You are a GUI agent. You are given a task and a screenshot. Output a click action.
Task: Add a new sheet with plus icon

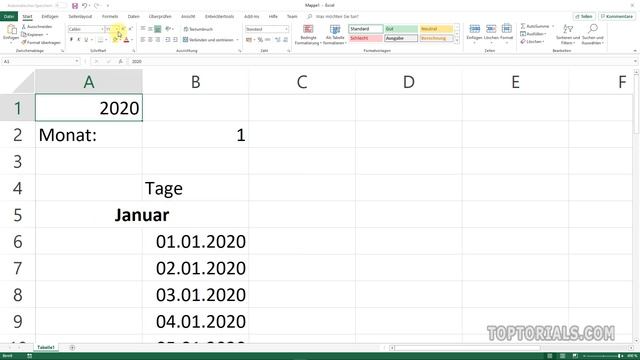(72, 347)
